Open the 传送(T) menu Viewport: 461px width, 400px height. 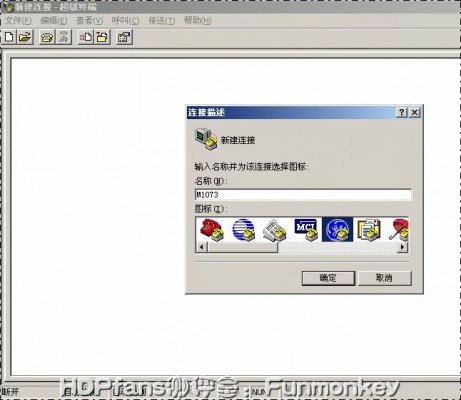coord(161,21)
